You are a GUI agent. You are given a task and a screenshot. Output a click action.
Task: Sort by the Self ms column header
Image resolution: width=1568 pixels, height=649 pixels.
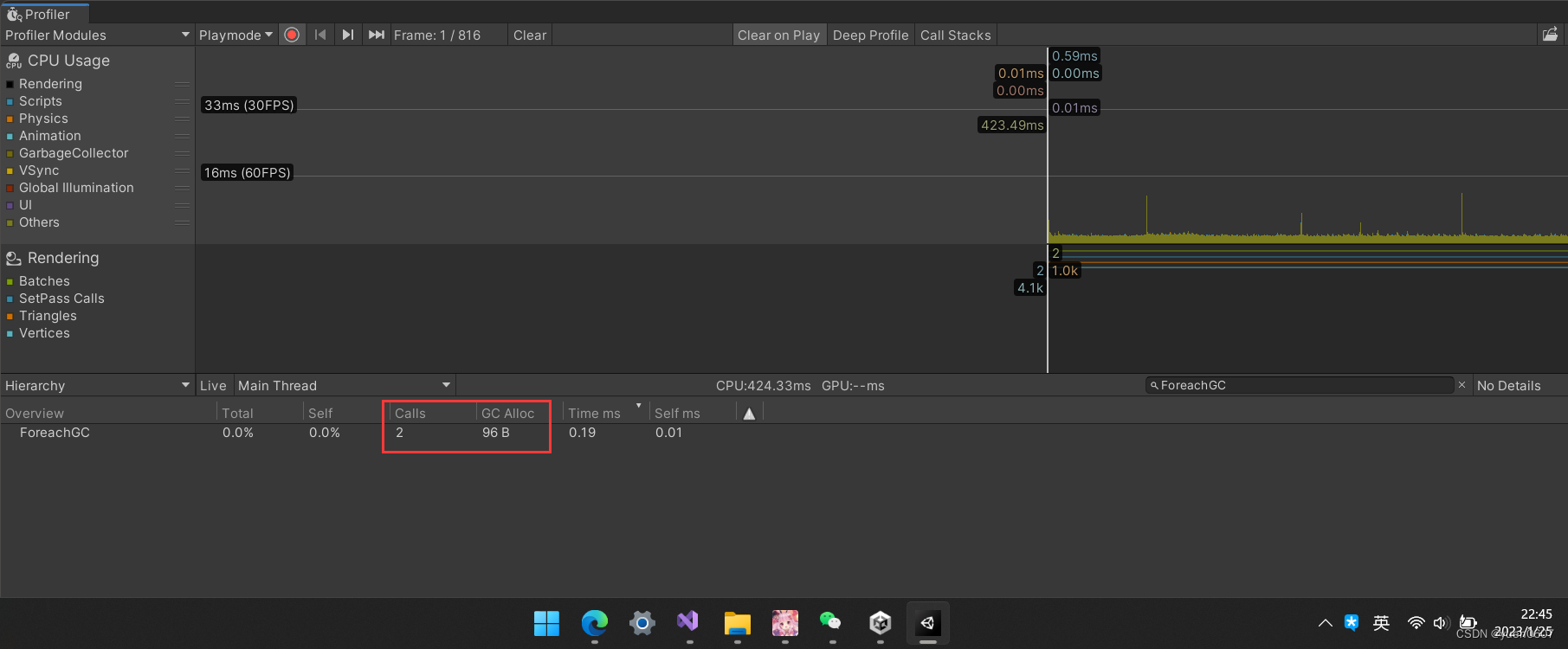(691, 414)
